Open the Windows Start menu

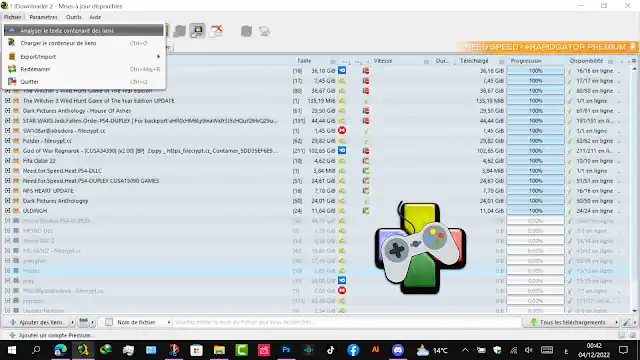[12, 350]
